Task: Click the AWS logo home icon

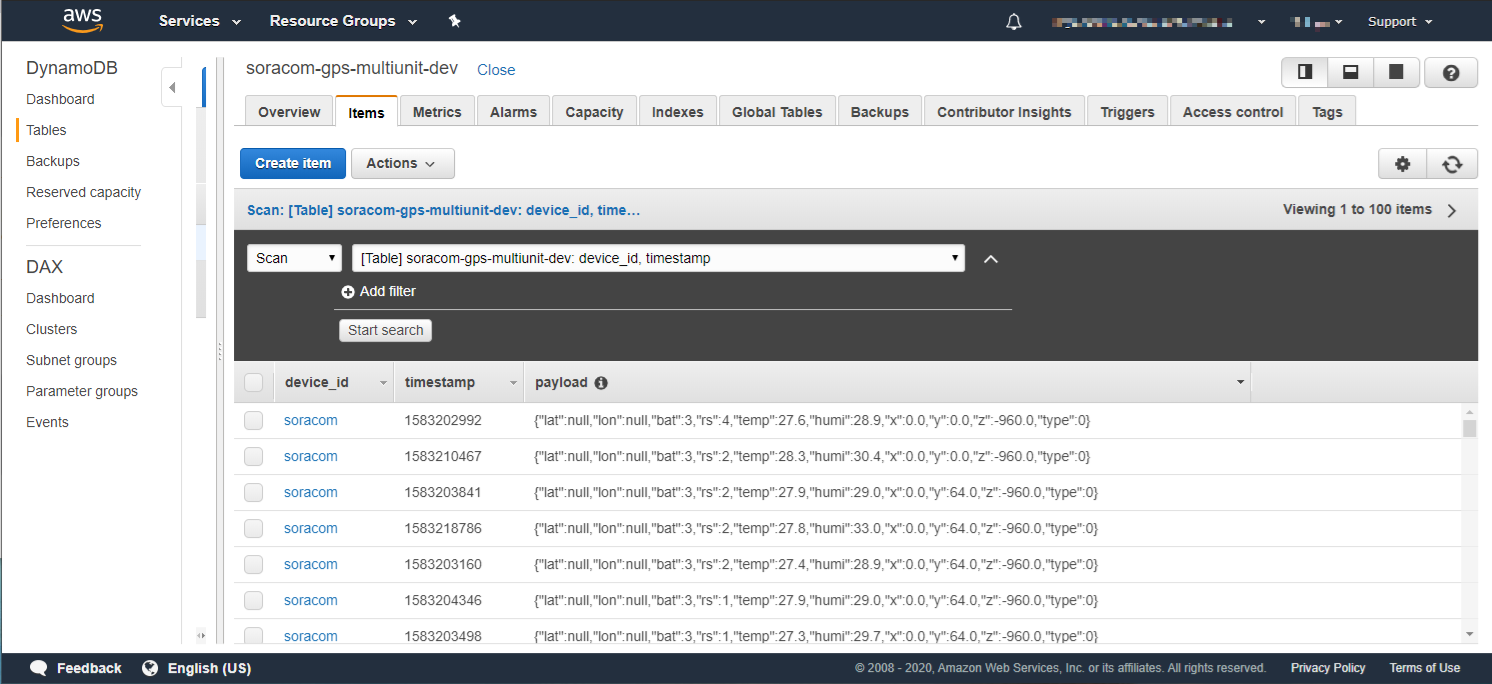Action: [x=82, y=20]
